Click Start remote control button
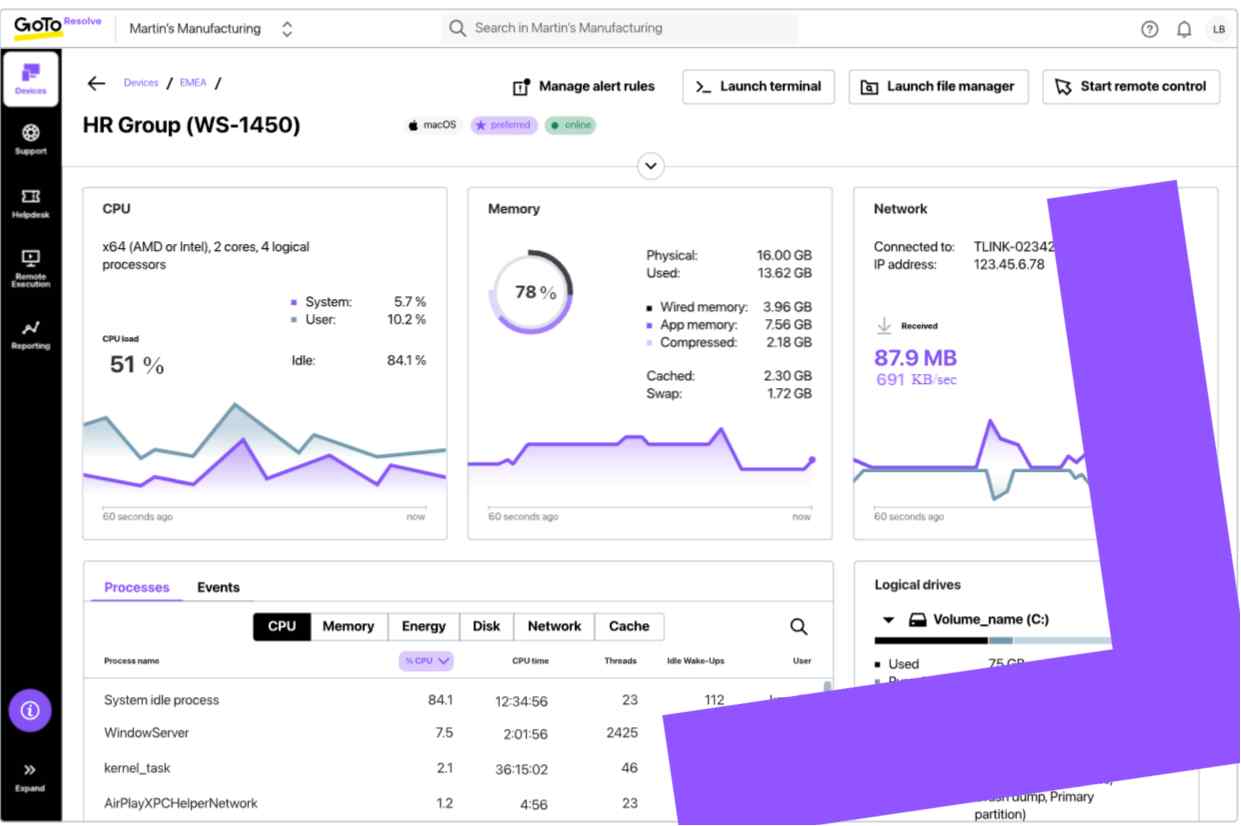The image size is (1241, 826). 1131,86
